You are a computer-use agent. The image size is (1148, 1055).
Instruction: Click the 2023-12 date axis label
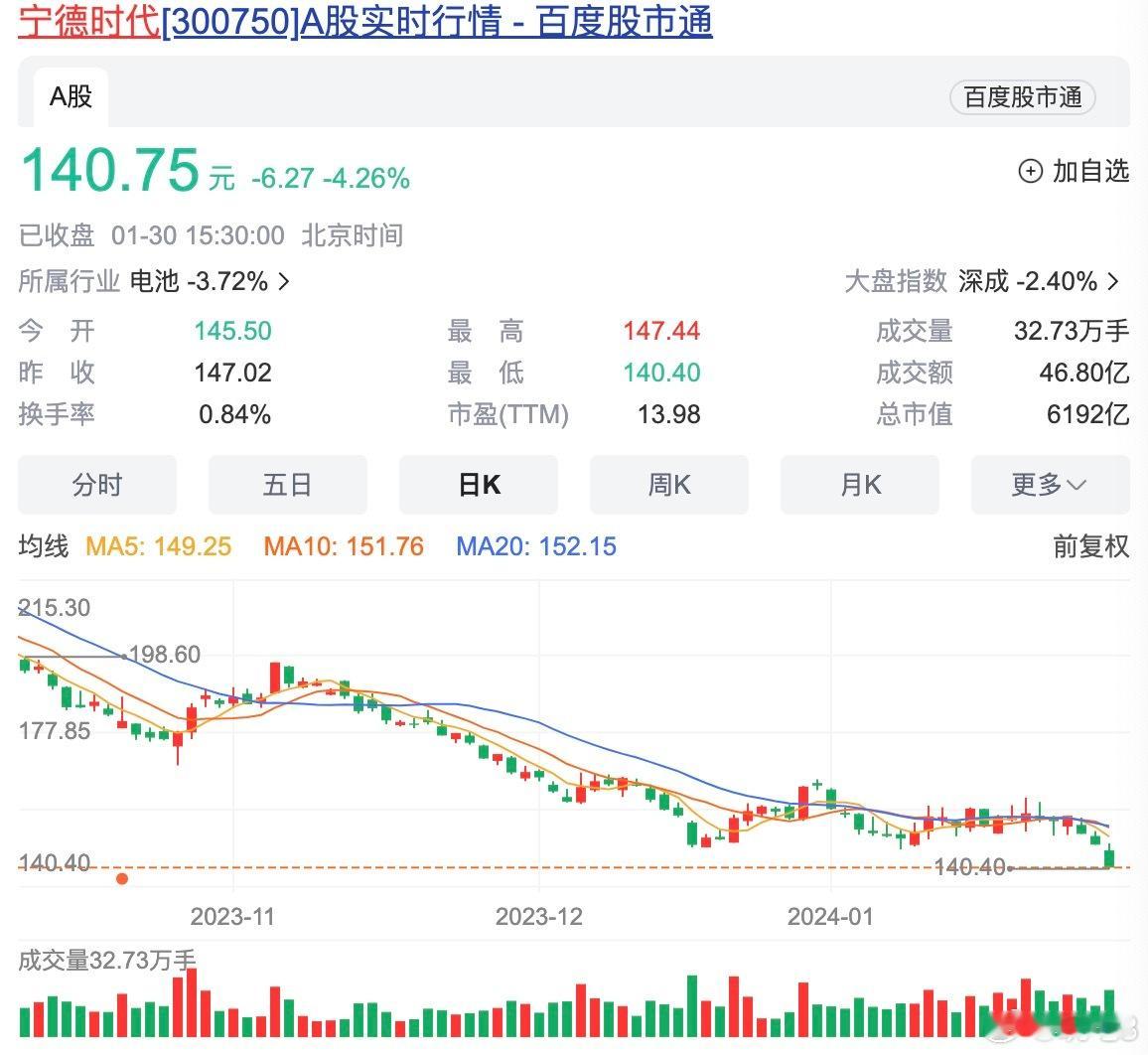(539, 917)
